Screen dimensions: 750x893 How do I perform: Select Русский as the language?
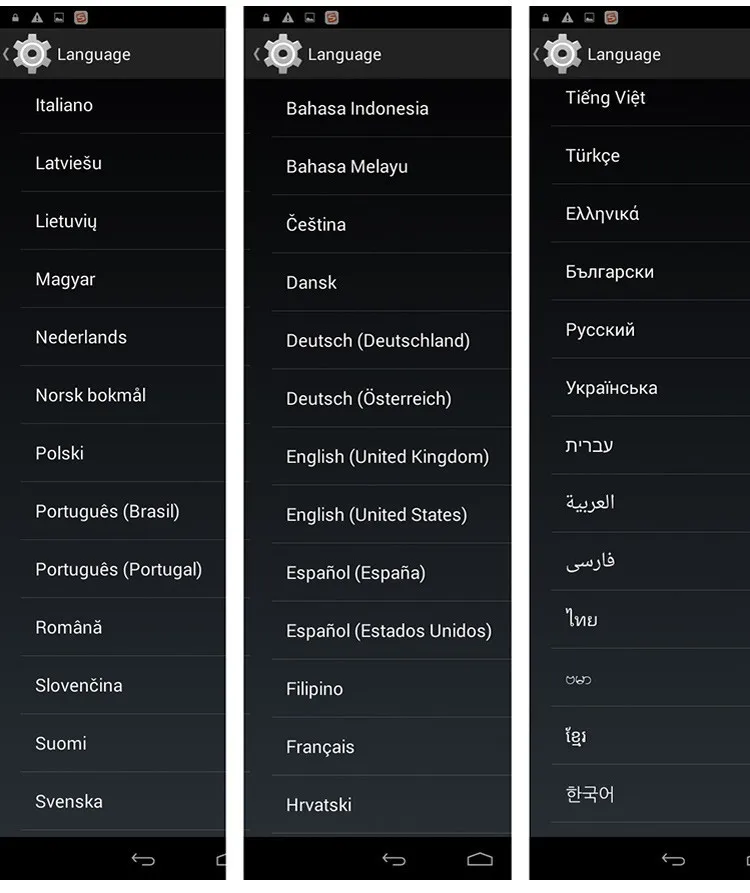tap(600, 330)
